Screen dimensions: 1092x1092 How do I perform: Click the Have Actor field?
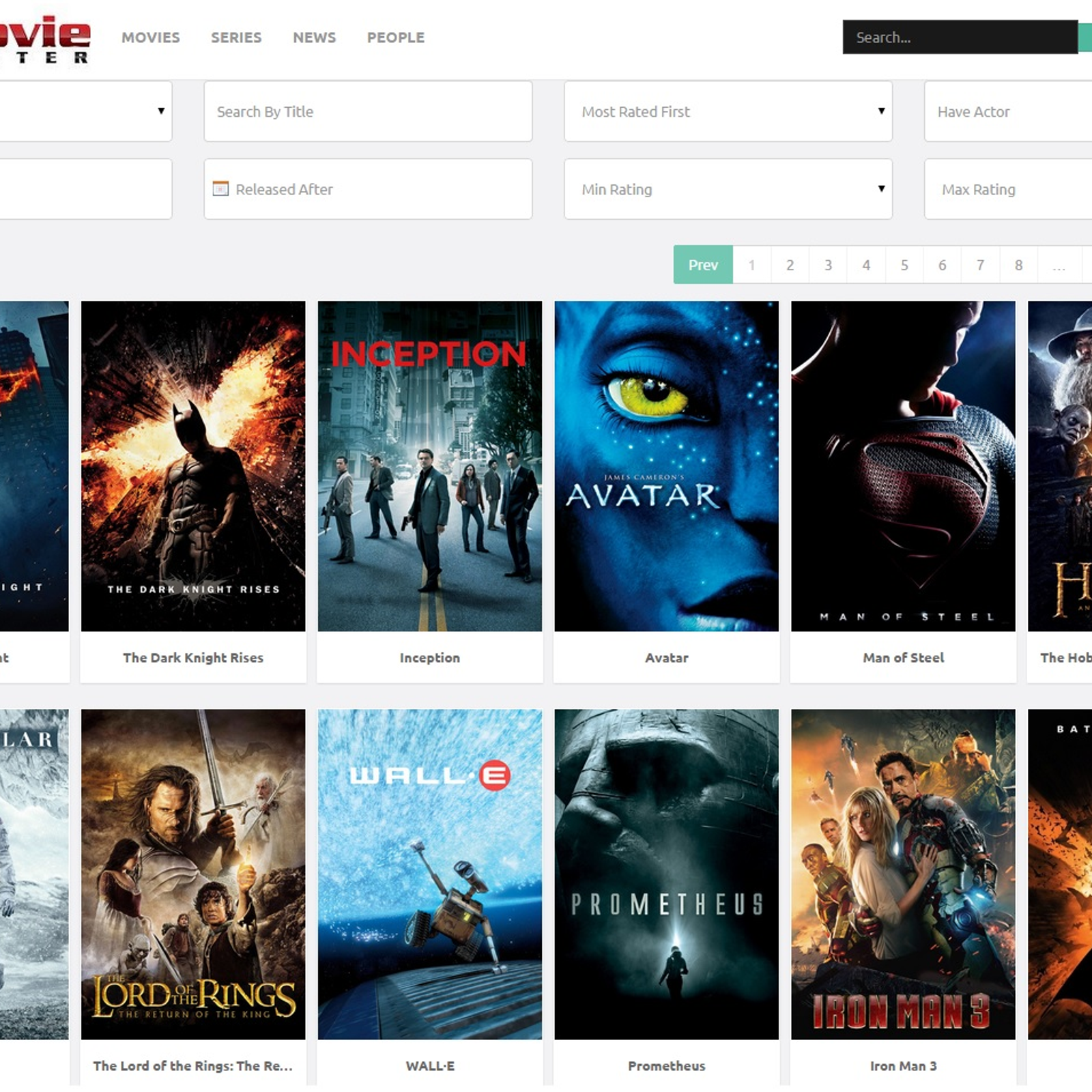tap(1008, 111)
